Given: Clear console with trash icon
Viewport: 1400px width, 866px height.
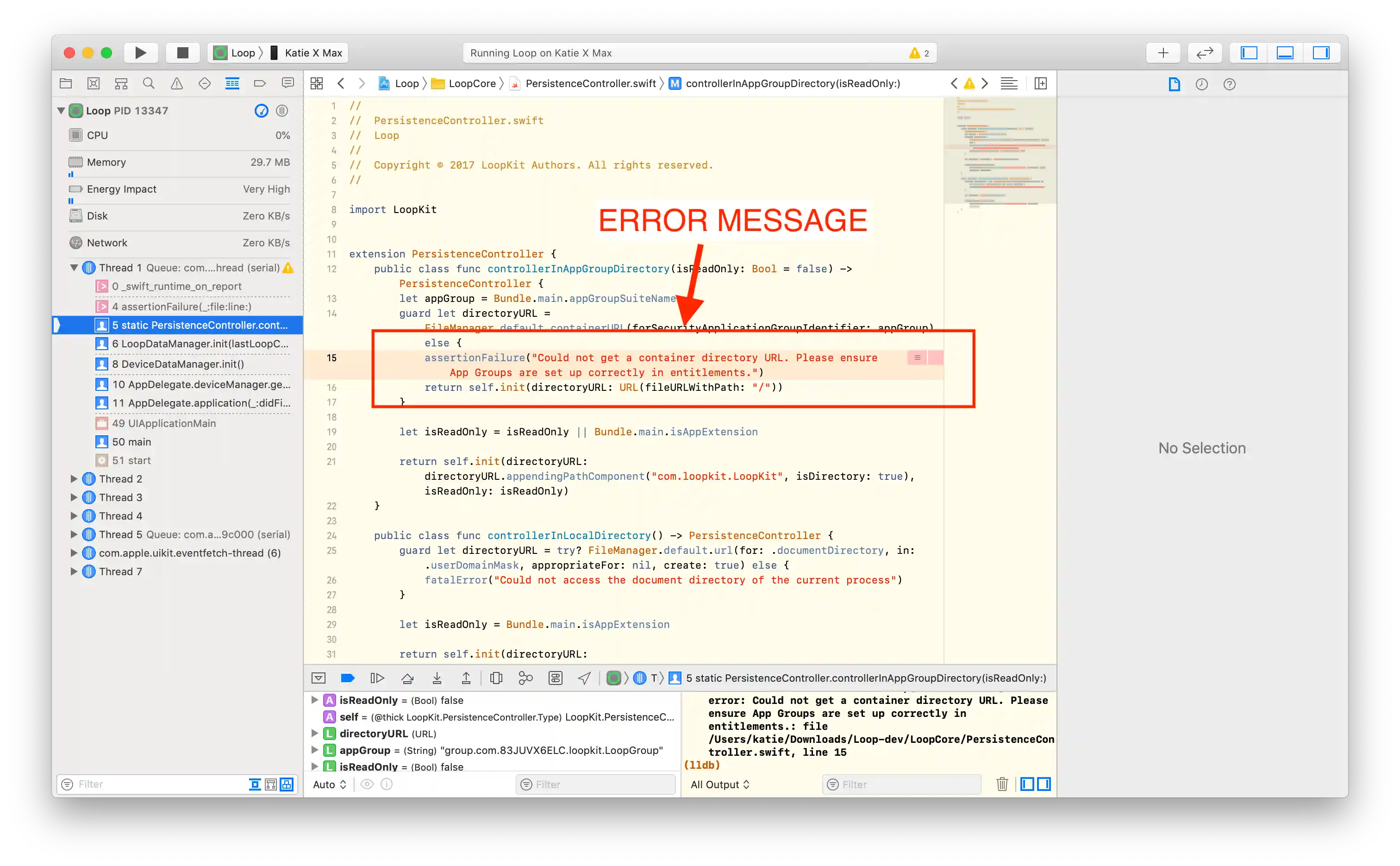Looking at the screenshot, I should point(1001,784).
